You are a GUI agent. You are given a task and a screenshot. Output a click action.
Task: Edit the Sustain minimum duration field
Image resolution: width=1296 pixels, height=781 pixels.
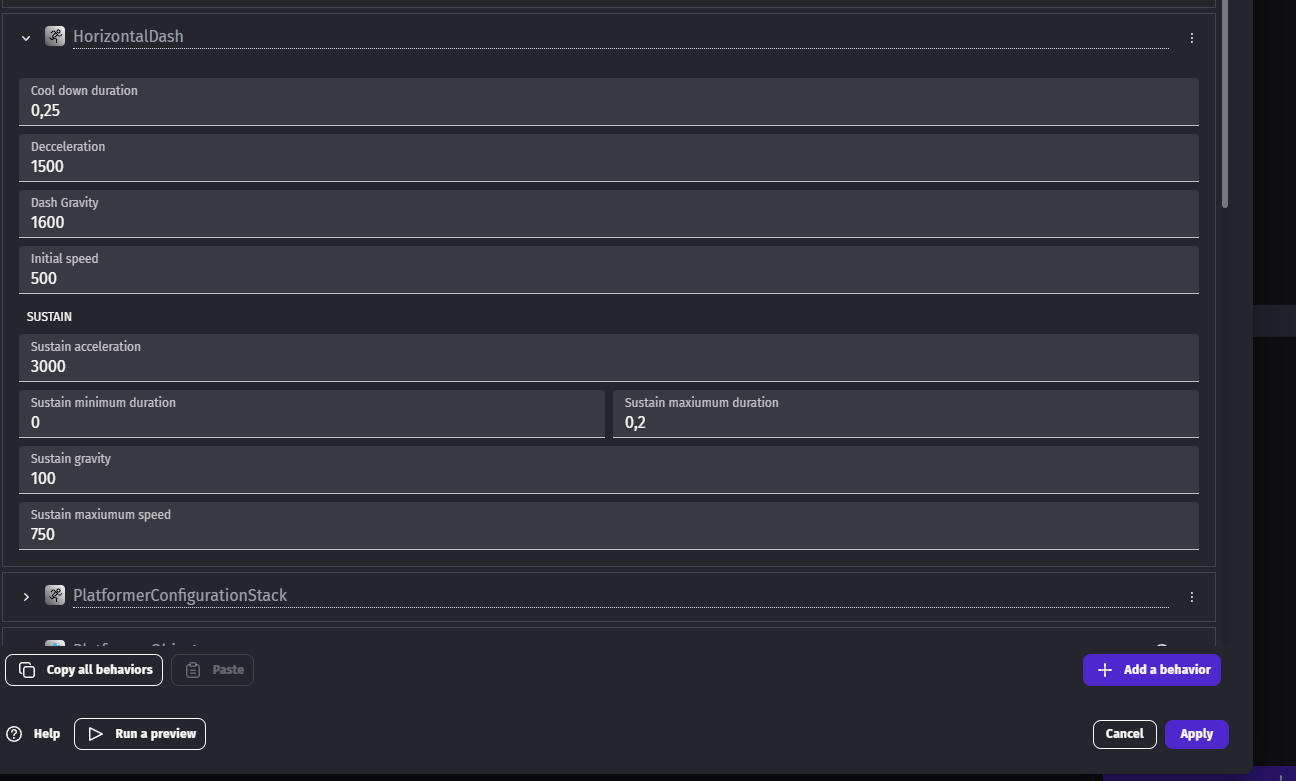(x=312, y=414)
